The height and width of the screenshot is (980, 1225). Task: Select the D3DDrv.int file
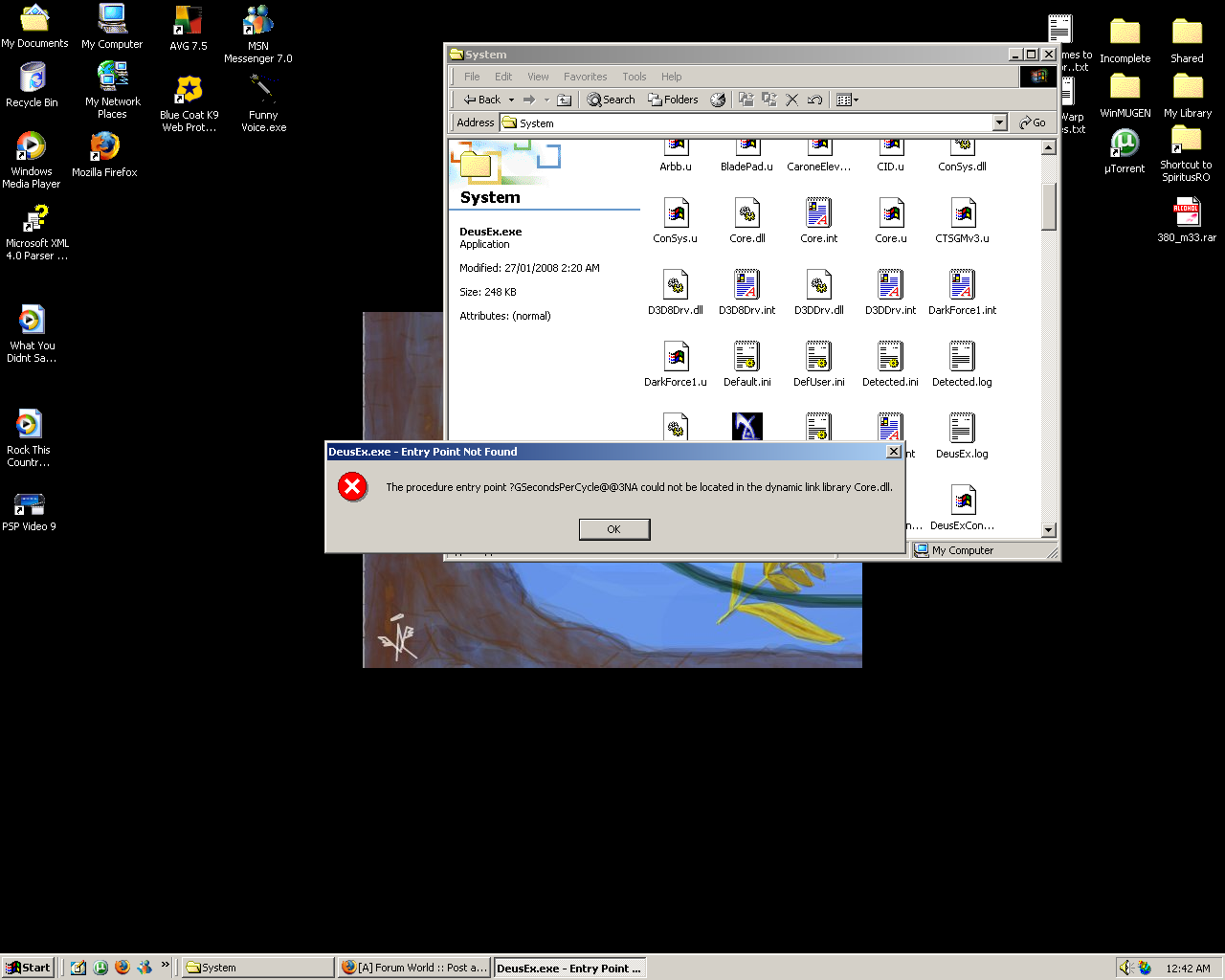(891, 293)
